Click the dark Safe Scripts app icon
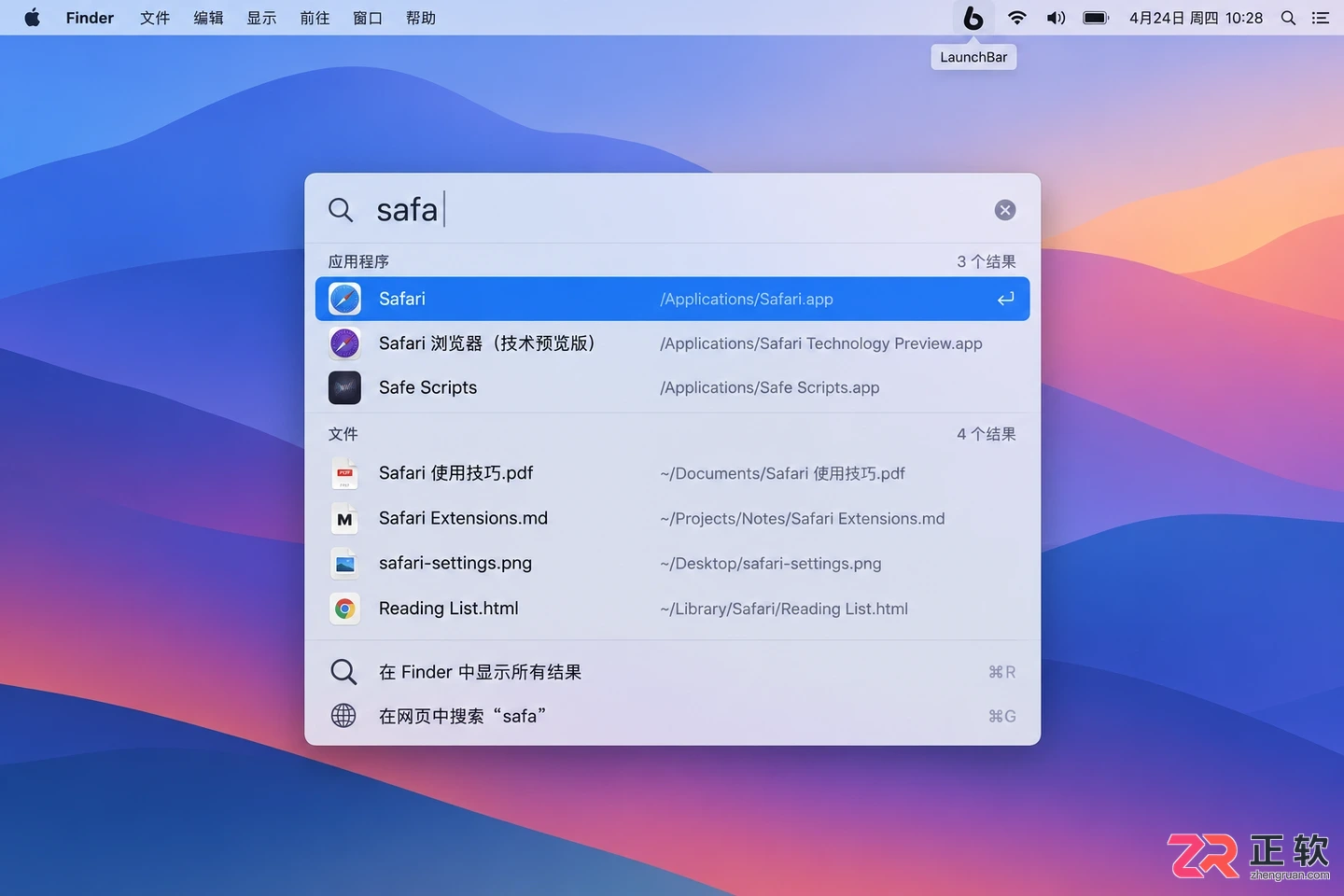 344,387
